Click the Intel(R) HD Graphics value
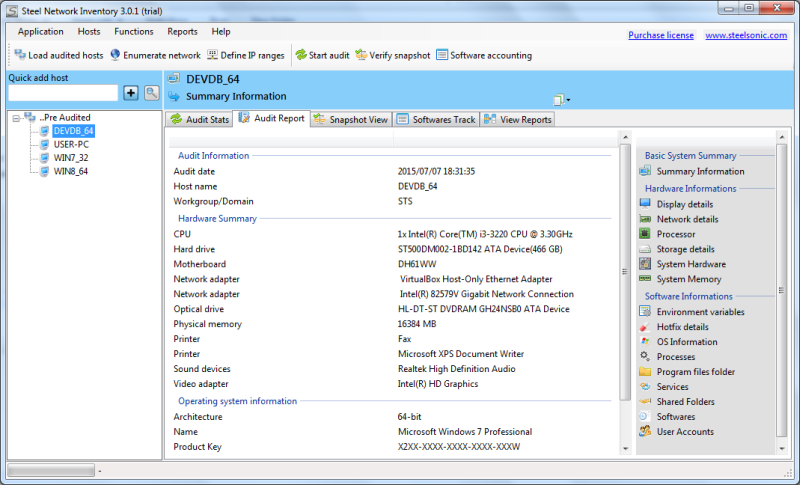Viewport: 800px width, 485px height. click(x=438, y=384)
